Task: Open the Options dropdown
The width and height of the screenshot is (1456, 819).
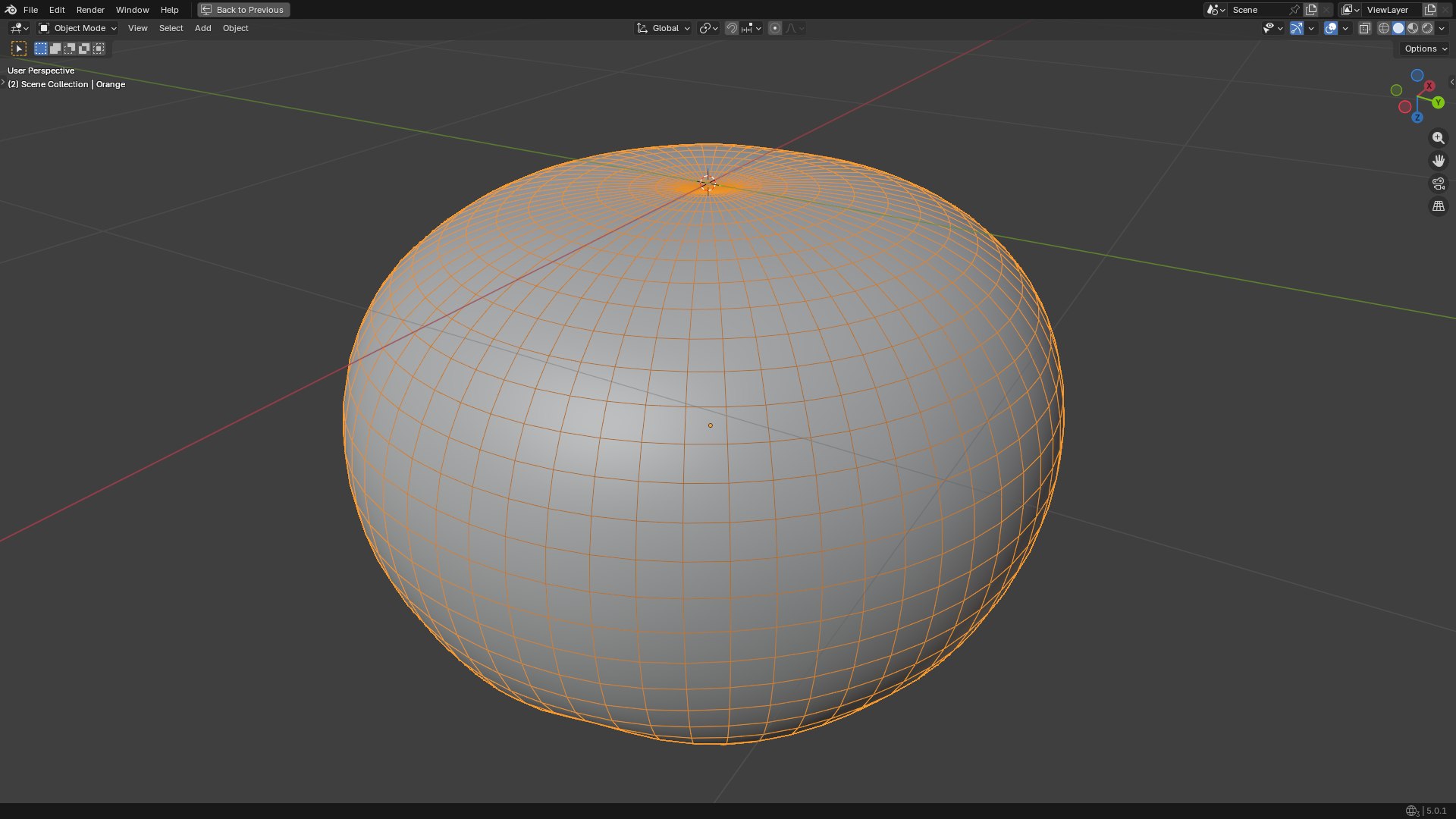Action: pos(1425,49)
